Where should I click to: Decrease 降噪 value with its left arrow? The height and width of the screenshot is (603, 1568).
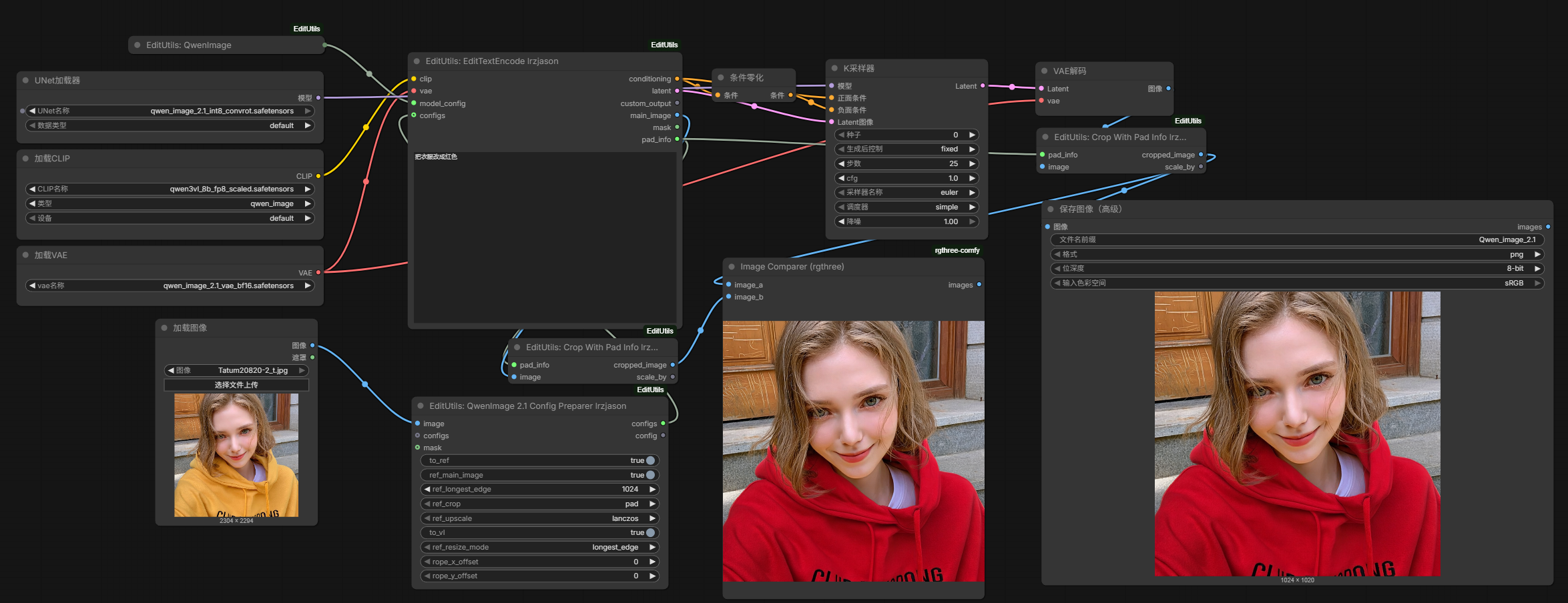[x=842, y=221]
